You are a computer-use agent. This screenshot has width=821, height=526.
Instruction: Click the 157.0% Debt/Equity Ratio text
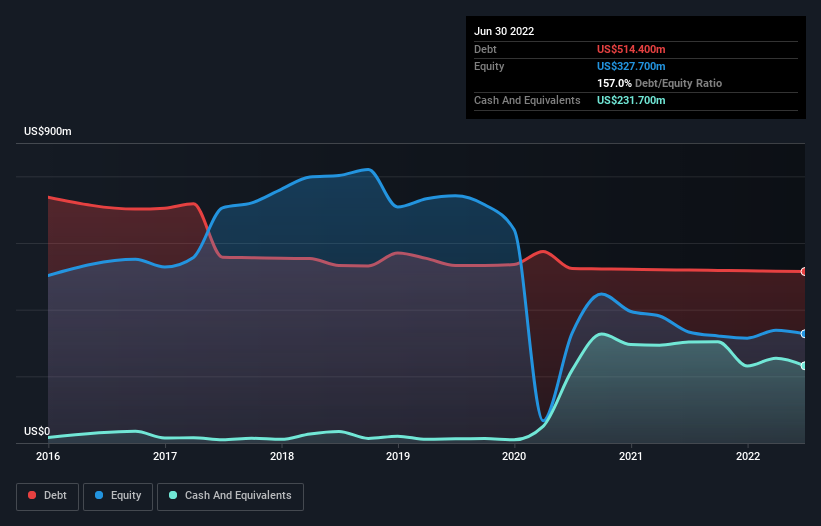[660, 83]
